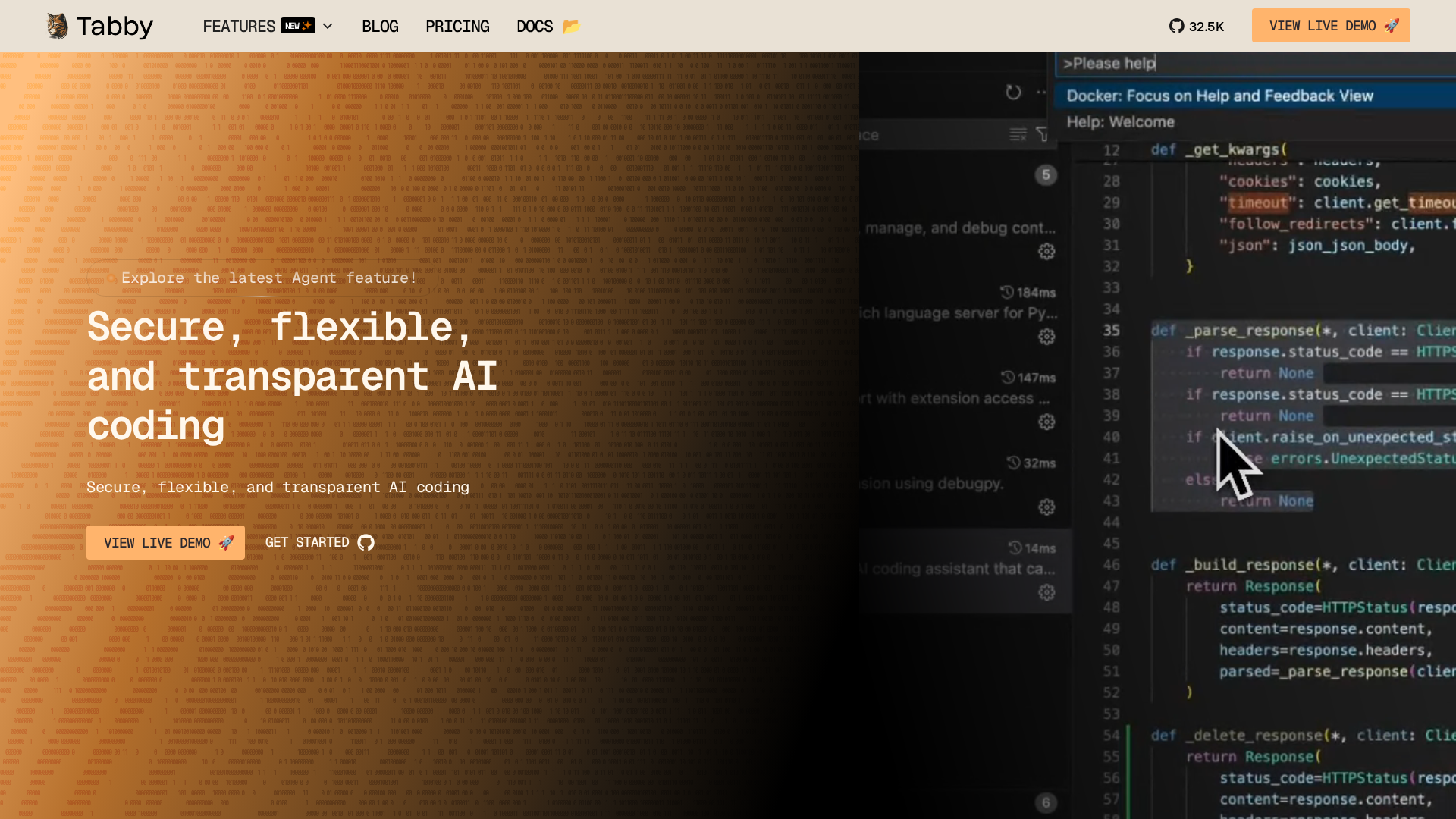Click the gear icon beside the 147ms extension

tap(1046, 422)
